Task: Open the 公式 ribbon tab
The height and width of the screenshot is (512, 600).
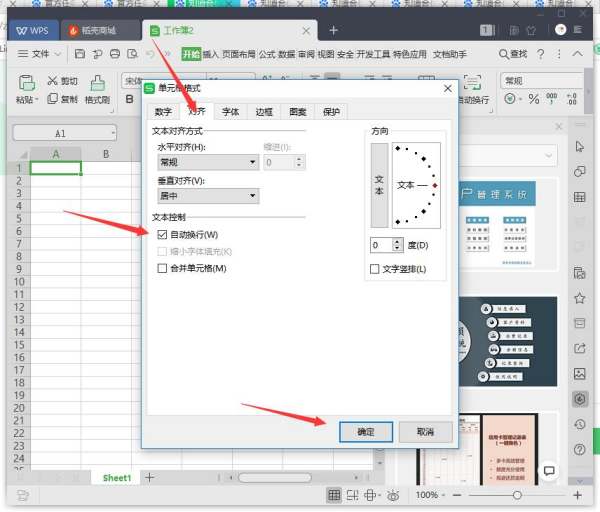Action: 267,54
